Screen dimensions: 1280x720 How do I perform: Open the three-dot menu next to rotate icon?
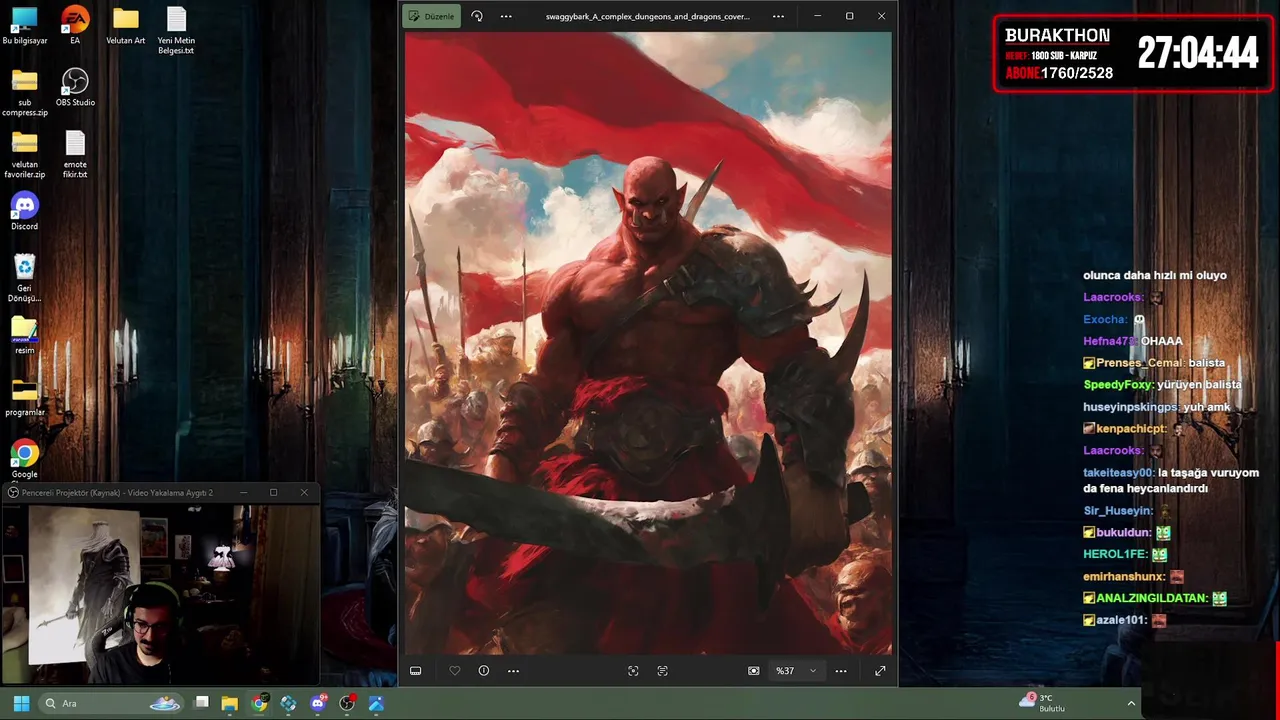(x=506, y=16)
